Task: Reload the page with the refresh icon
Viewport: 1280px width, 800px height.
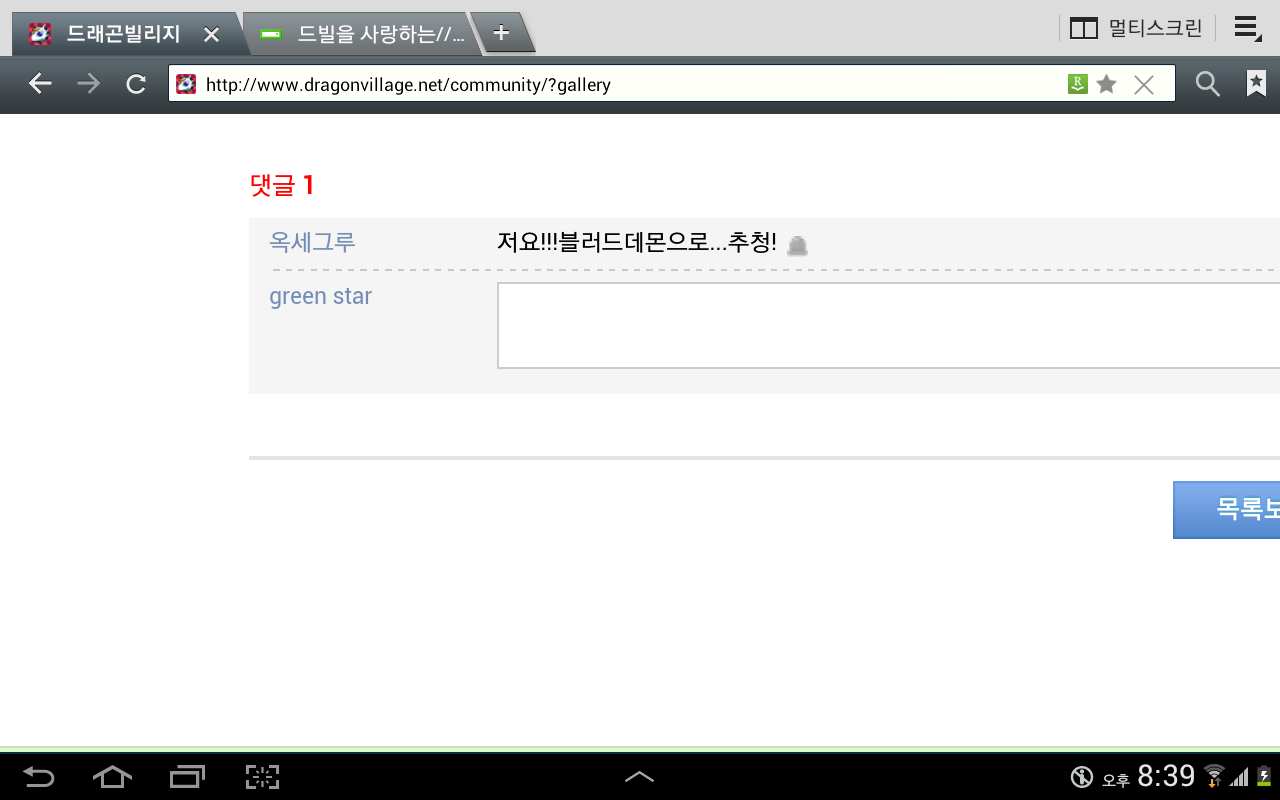Action: [136, 84]
